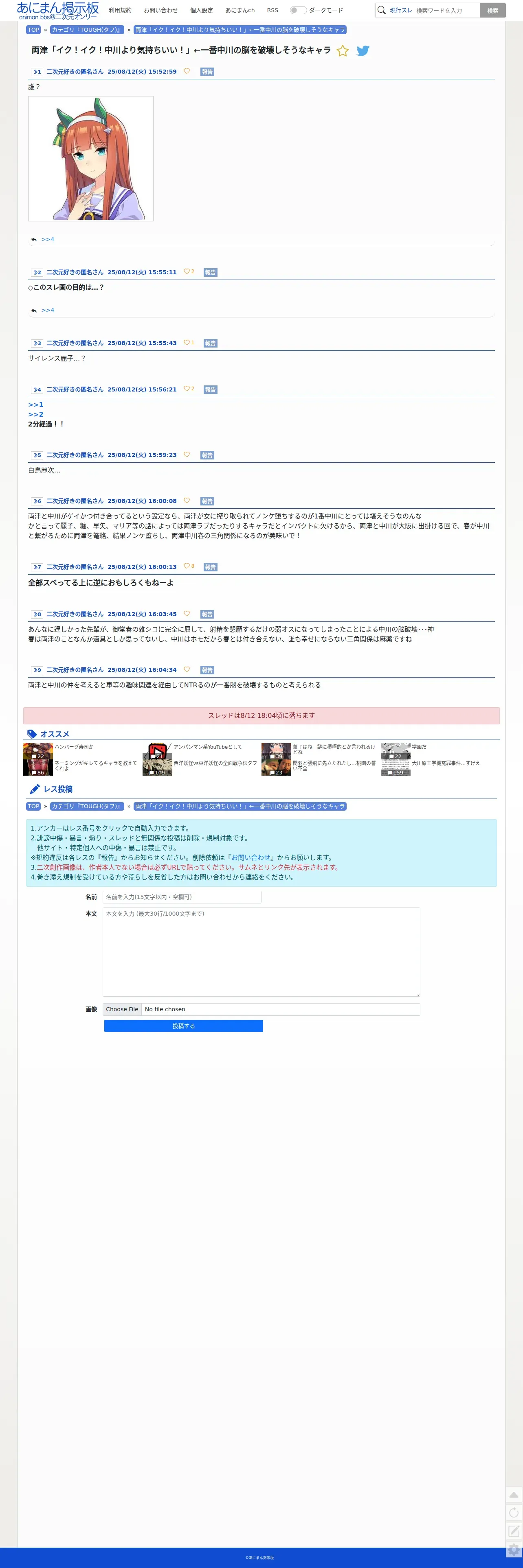The image size is (523, 1568).
Task: Report post 9 via its 報告 button
Action: click(x=207, y=670)
